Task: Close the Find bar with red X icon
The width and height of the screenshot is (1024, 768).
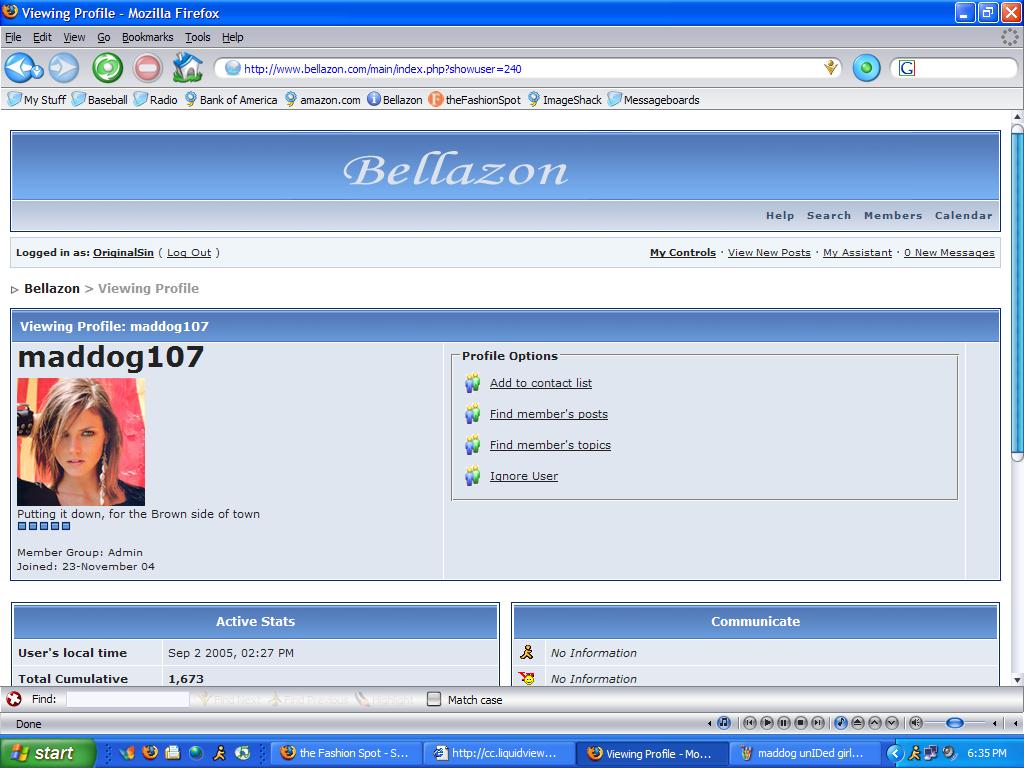Action: tap(14, 700)
